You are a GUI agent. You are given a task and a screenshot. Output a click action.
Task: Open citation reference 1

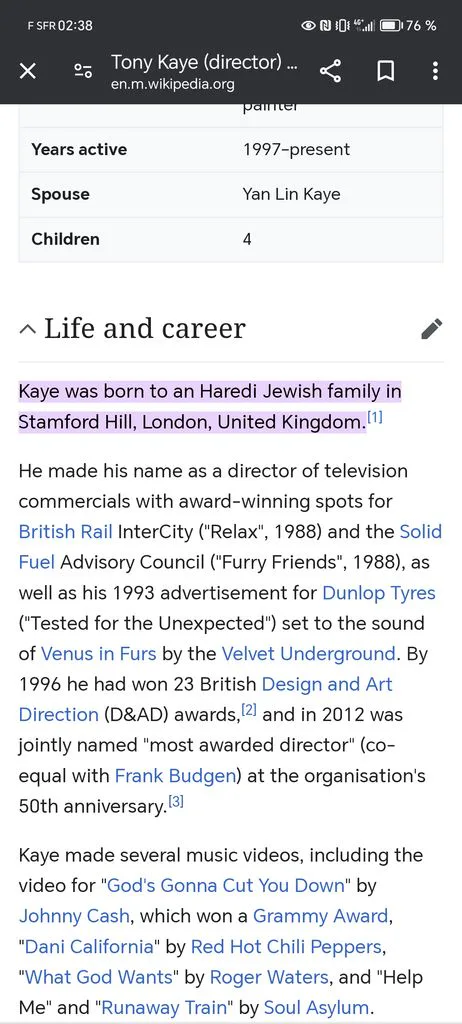tap(374, 417)
